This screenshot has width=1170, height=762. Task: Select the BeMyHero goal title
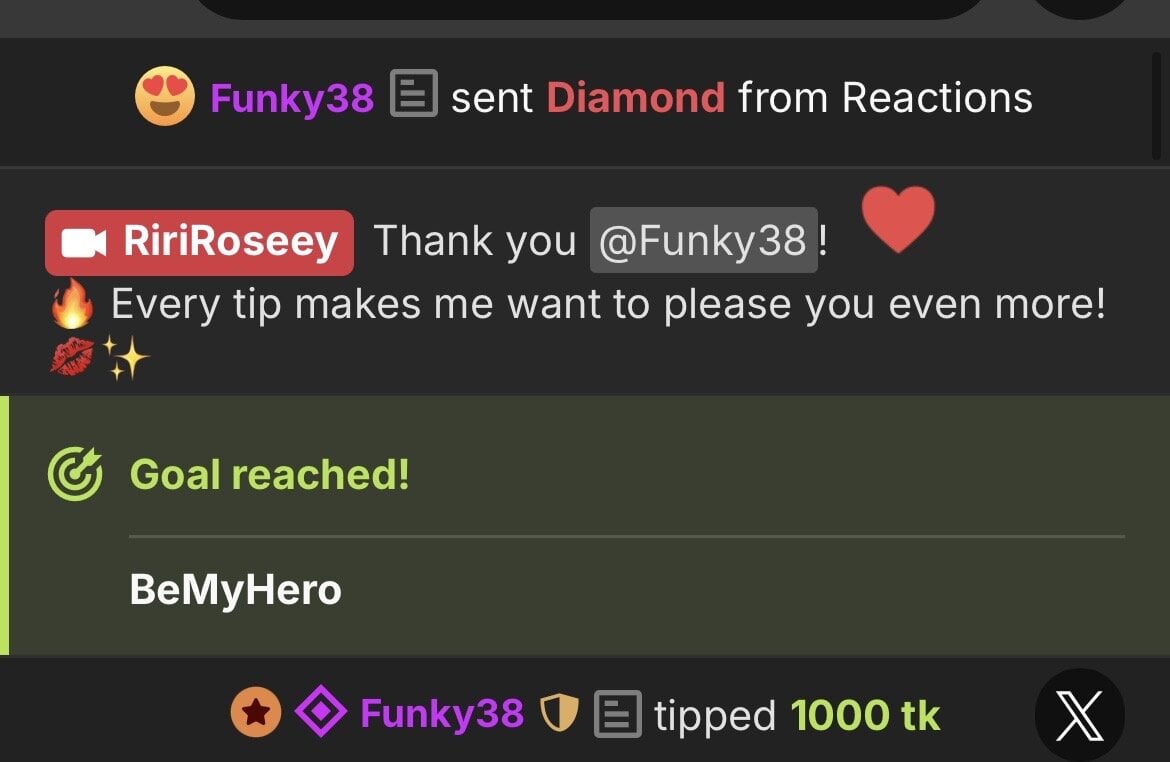(x=235, y=590)
